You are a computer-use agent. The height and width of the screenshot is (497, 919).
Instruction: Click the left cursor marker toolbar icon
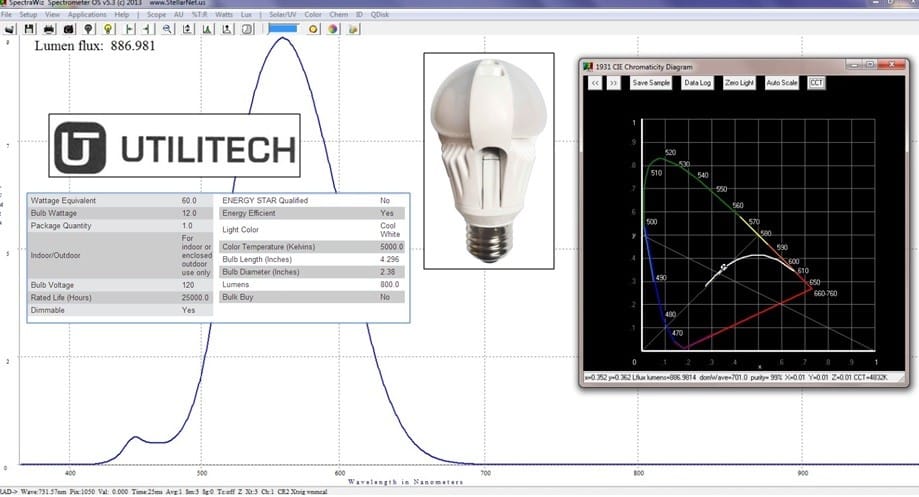(x=129, y=29)
